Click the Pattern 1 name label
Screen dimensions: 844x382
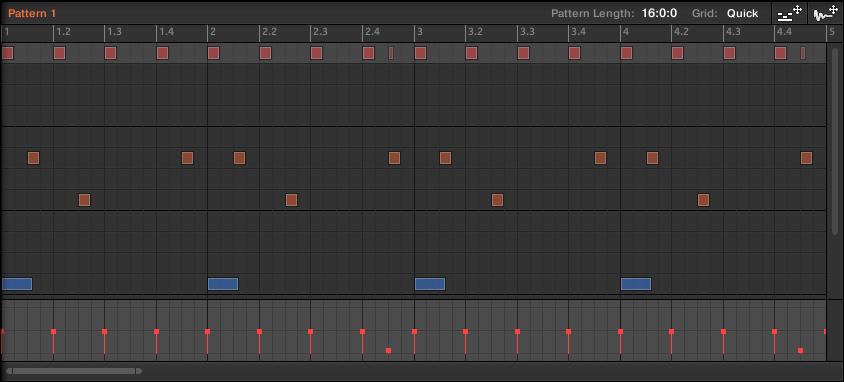click(x=32, y=13)
